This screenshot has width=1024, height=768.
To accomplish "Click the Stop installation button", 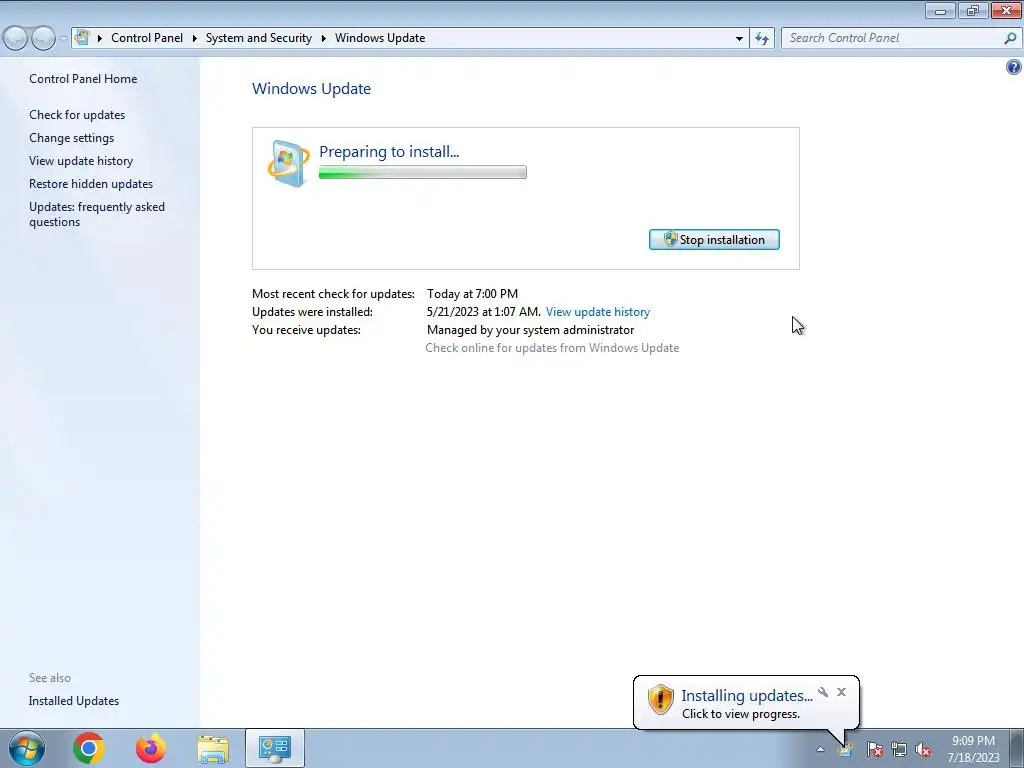I will [x=714, y=240].
